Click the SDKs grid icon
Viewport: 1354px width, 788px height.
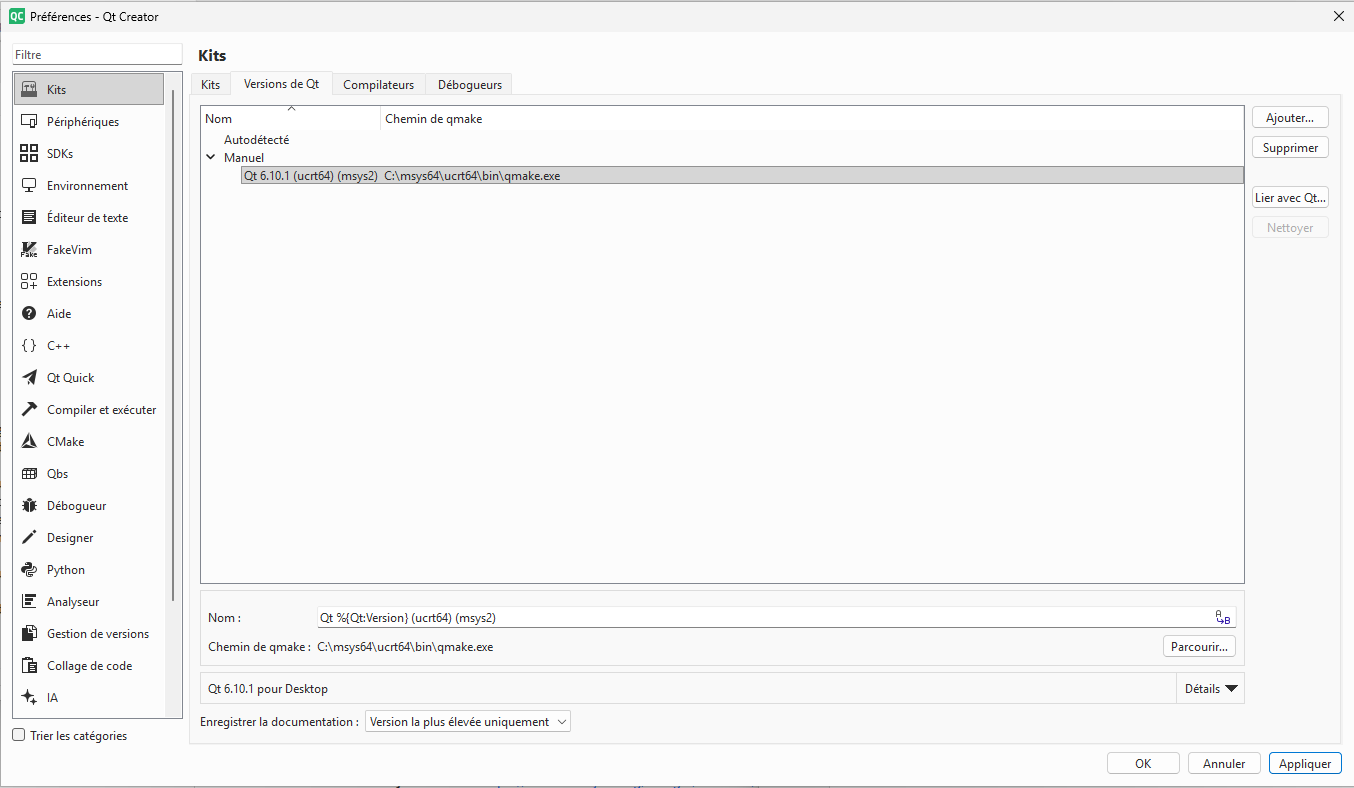(x=29, y=153)
